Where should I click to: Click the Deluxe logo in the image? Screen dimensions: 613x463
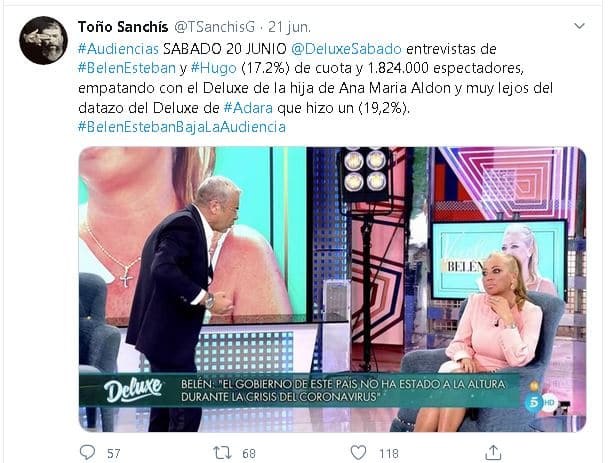tap(133, 389)
